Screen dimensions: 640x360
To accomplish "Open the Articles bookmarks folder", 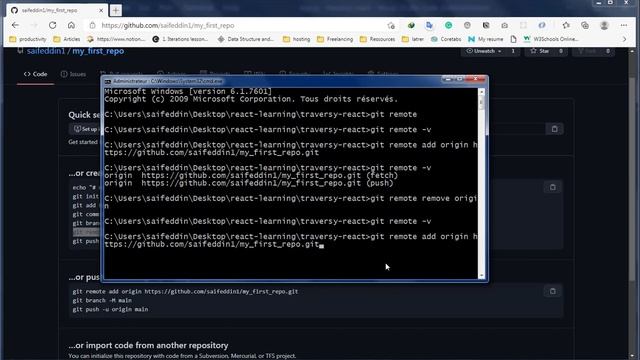I will tap(67, 39).
